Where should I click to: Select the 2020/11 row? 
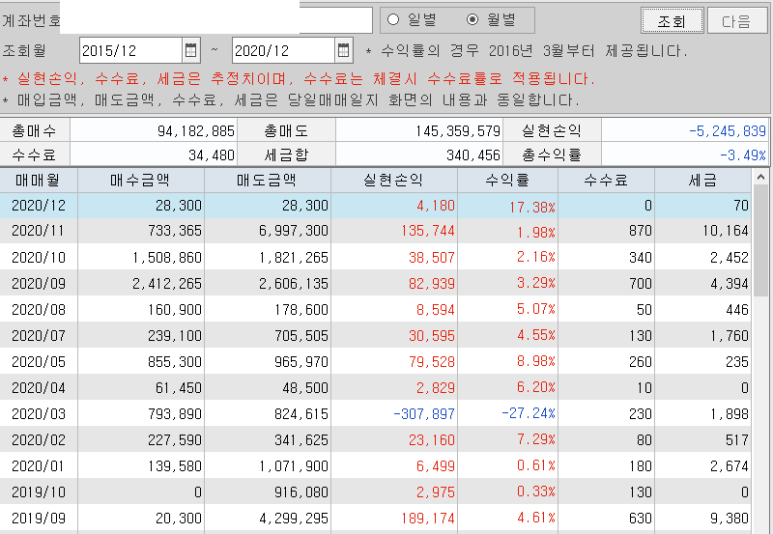[376, 231]
